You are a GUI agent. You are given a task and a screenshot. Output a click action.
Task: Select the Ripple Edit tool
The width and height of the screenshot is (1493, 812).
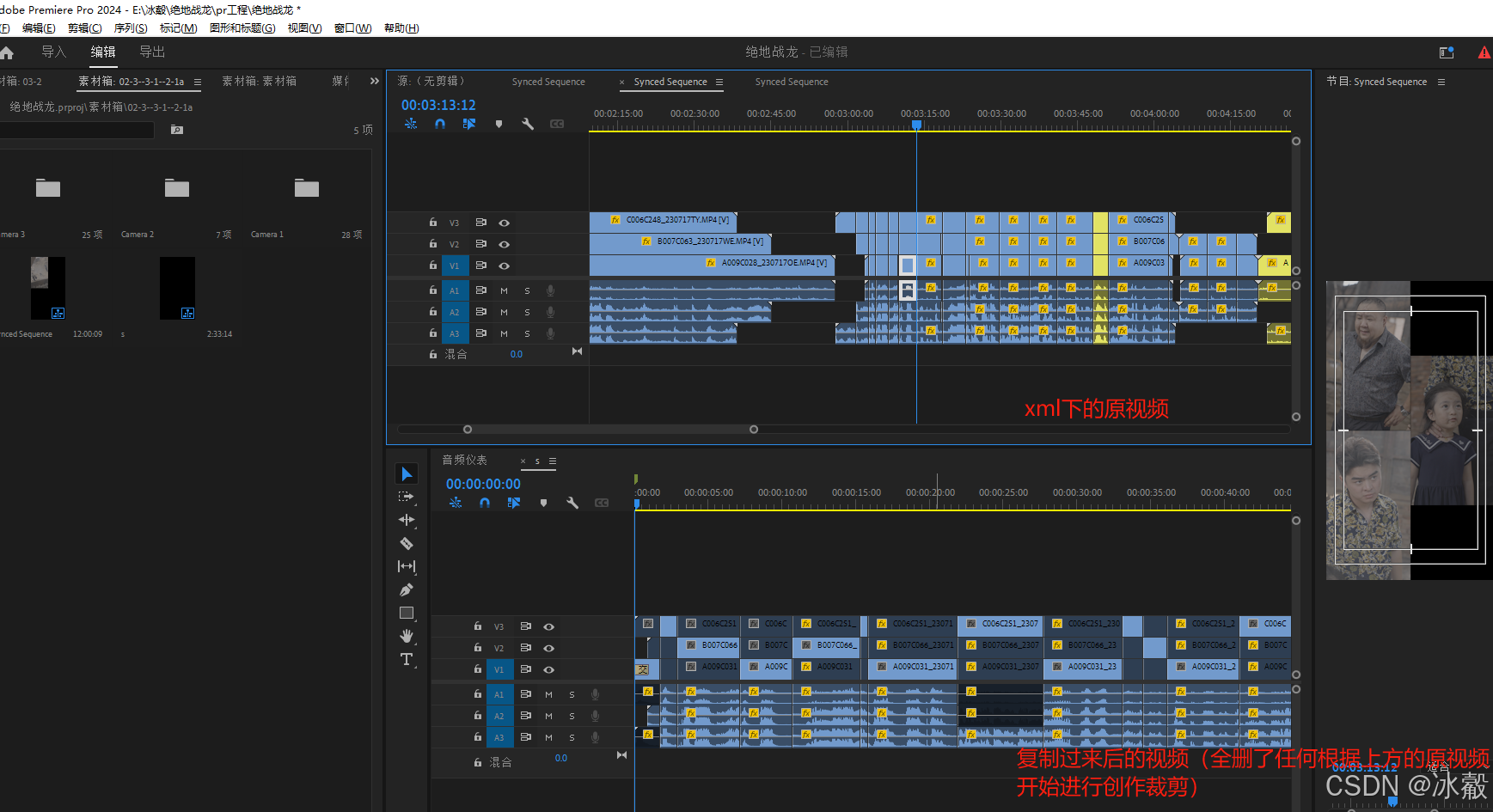[407, 520]
